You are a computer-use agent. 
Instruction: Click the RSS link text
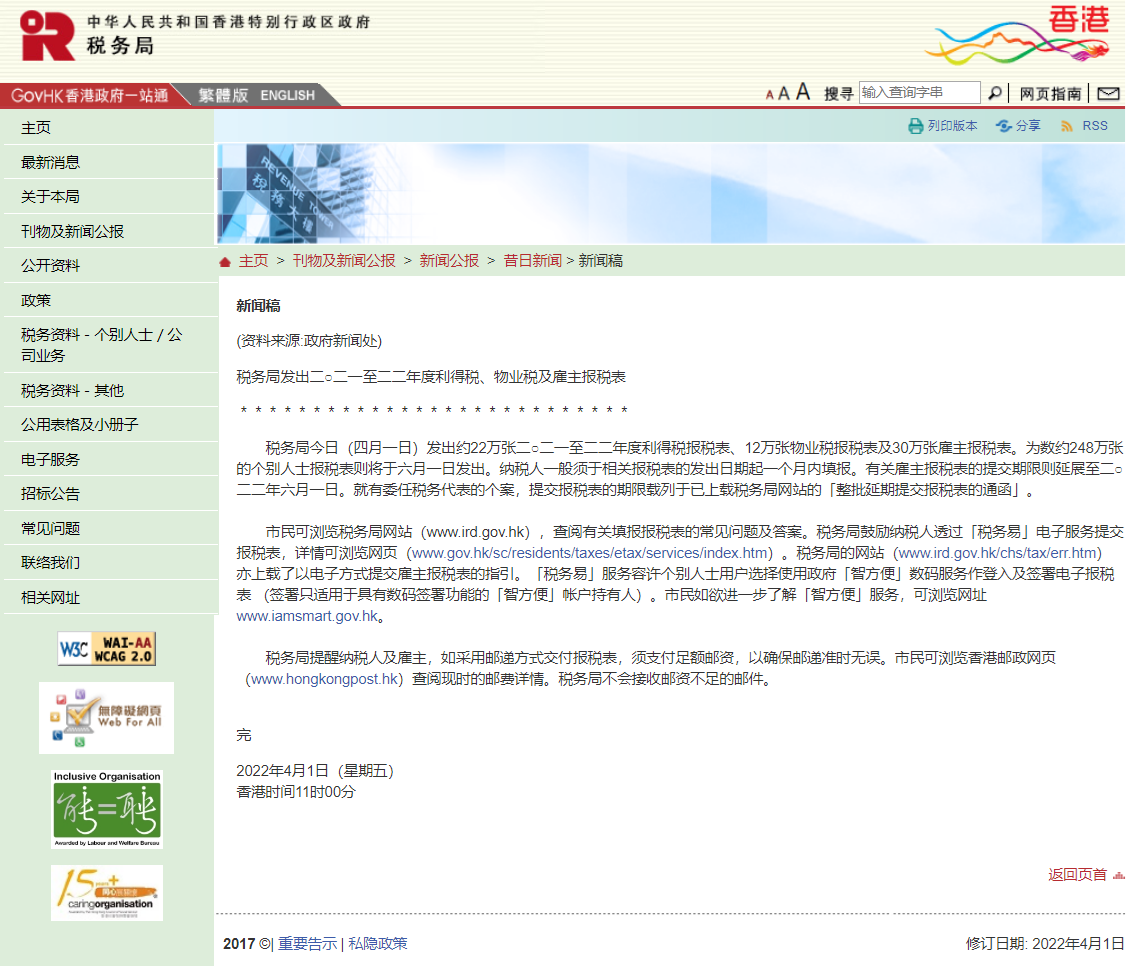click(x=1094, y=127)
